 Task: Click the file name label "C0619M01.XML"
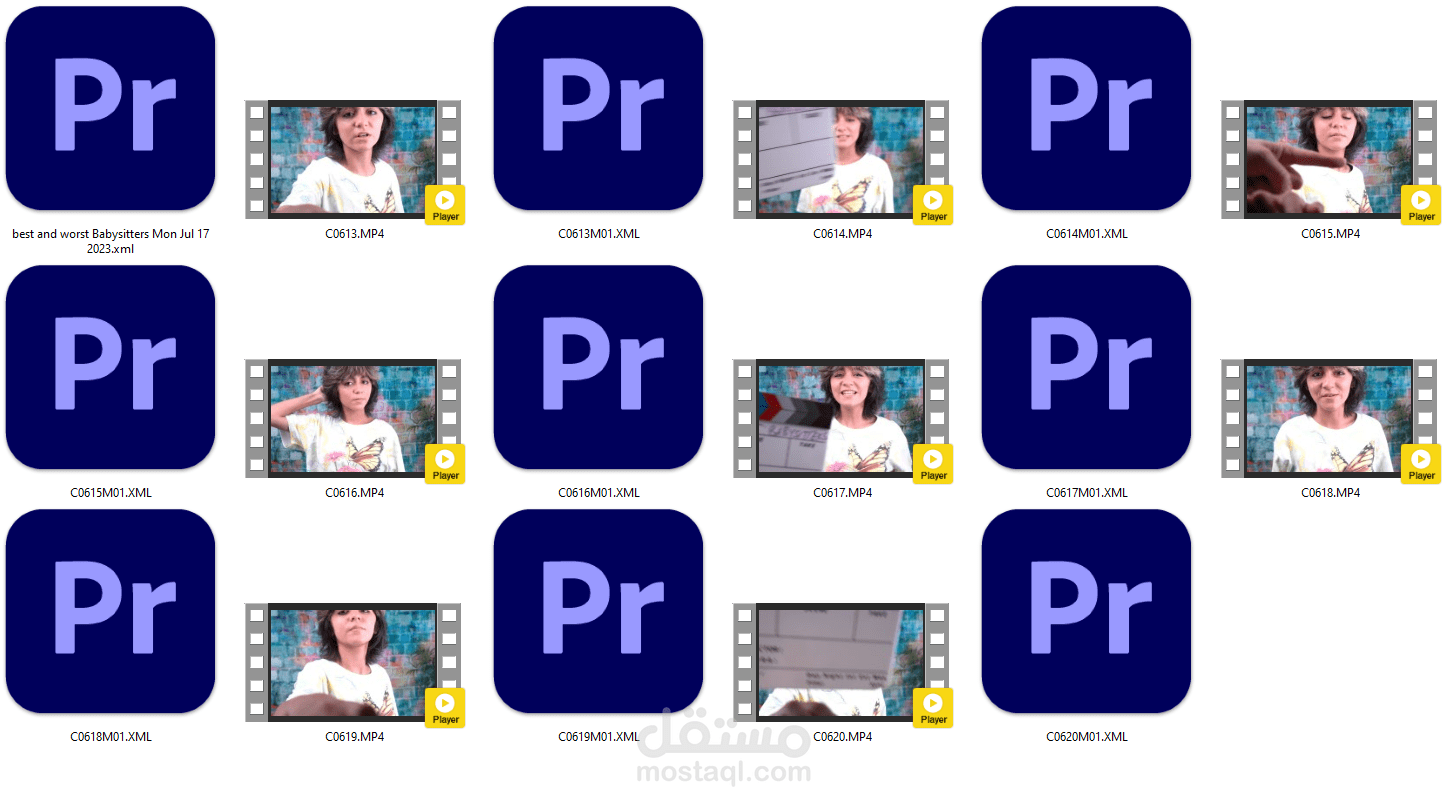click(599, 737)
